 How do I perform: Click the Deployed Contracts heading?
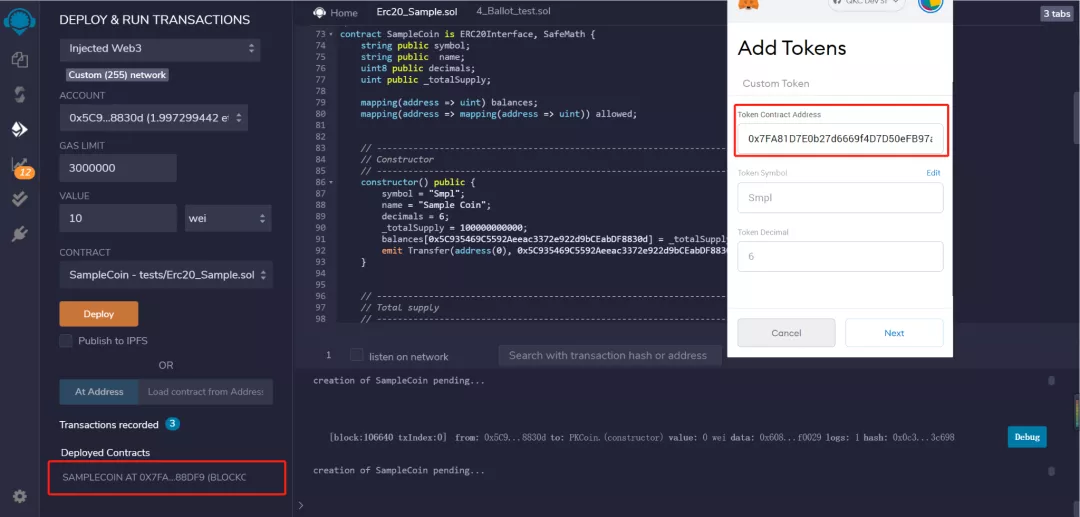105,452
